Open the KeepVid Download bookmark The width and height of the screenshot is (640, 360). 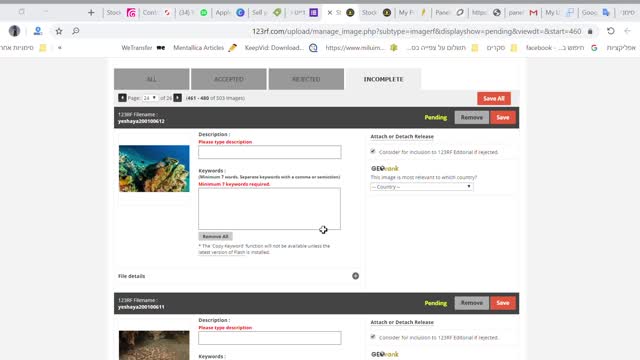click(x=281, y=48)
